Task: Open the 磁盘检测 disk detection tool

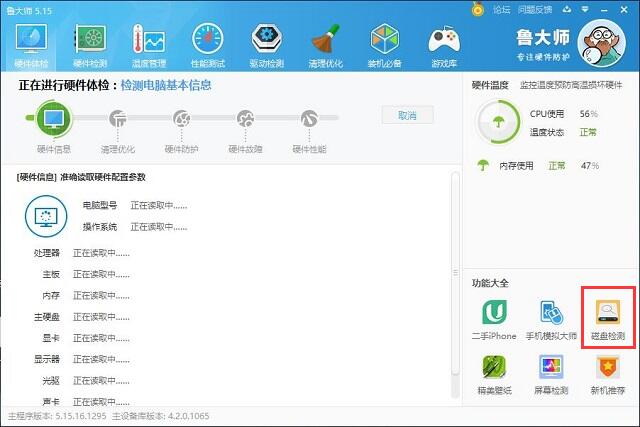Action: coord(608,320)
